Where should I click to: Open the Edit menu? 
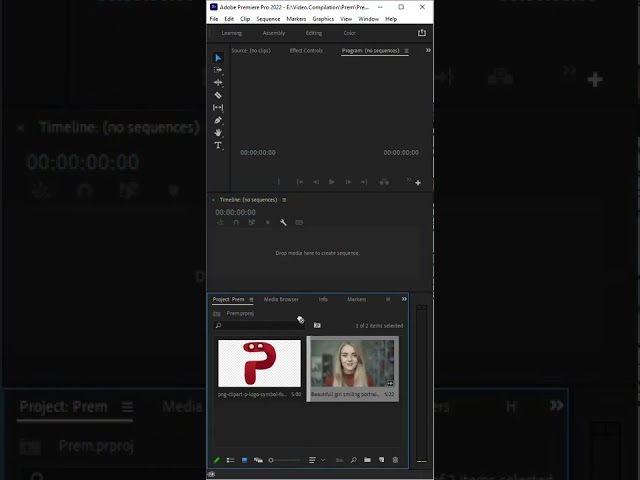coord(229,19)
